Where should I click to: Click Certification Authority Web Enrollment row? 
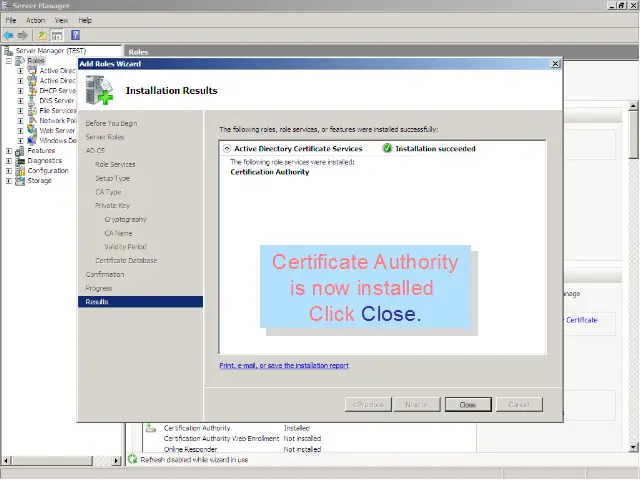(x=242, y=438)
